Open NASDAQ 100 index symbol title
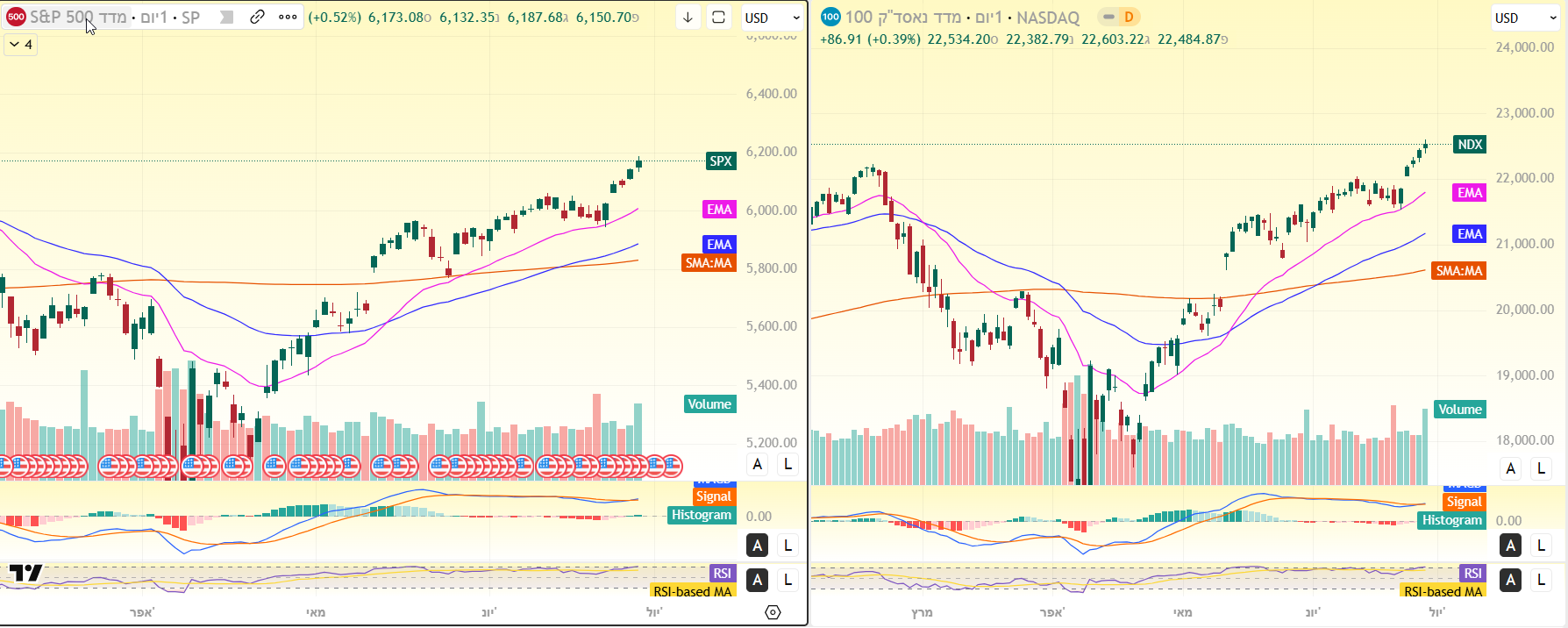1568x628 pixels. coord(903,17)
